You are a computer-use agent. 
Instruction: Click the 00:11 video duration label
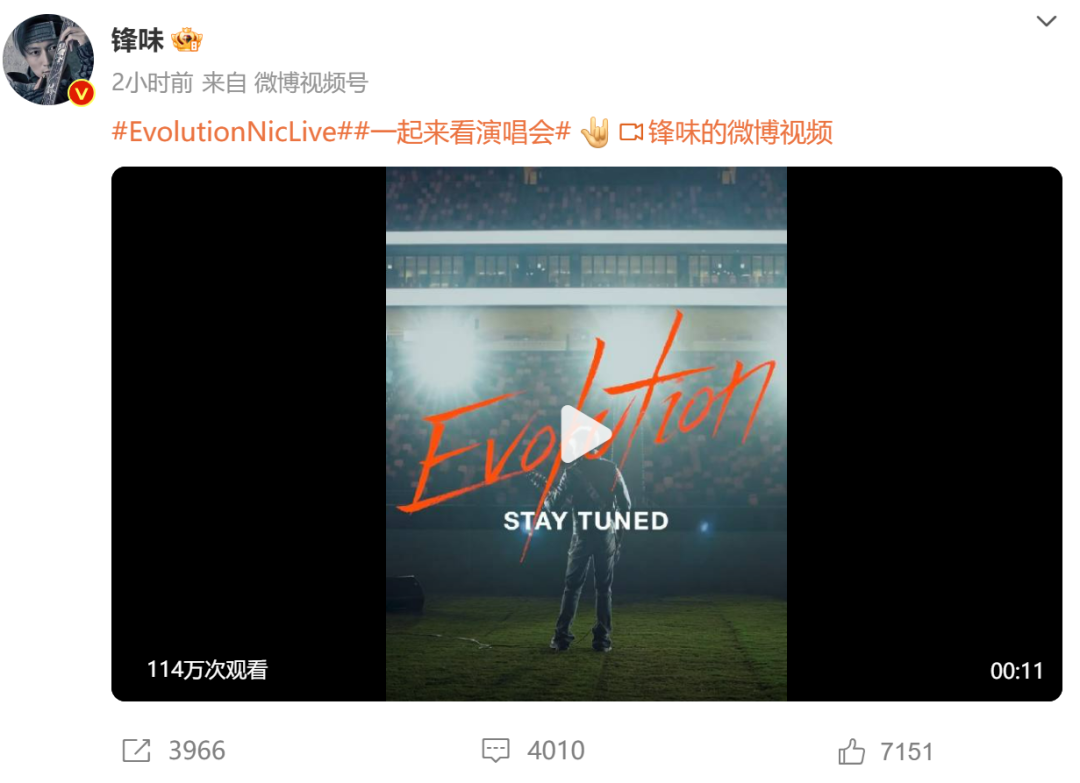(x=1017, y=671)
